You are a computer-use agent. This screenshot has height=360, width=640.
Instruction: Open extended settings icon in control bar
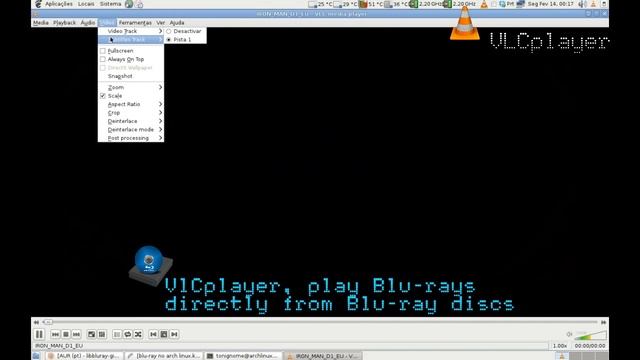[x=102, y=334]
